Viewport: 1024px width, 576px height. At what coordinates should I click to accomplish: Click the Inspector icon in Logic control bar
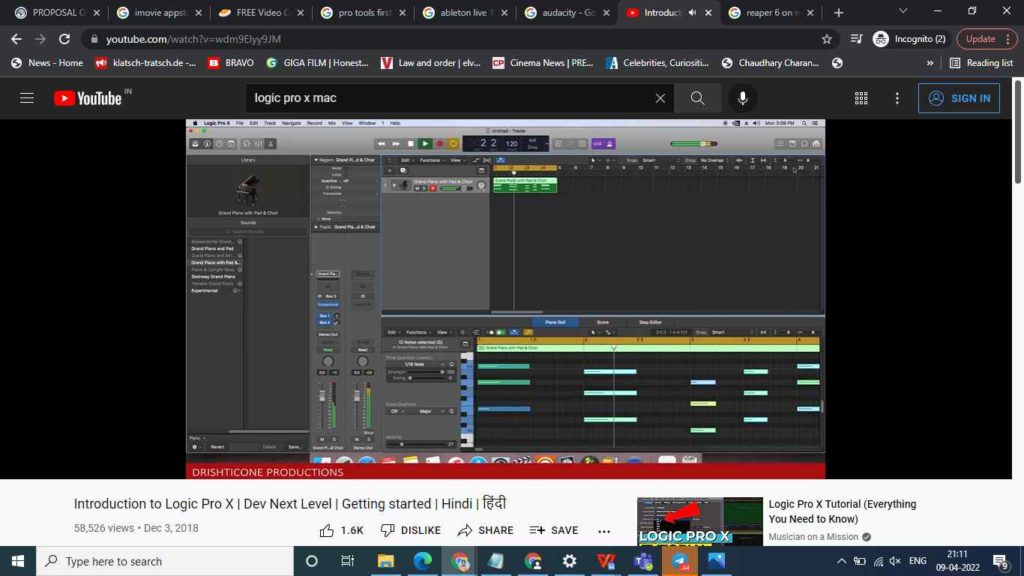click(x=207, y=144)
